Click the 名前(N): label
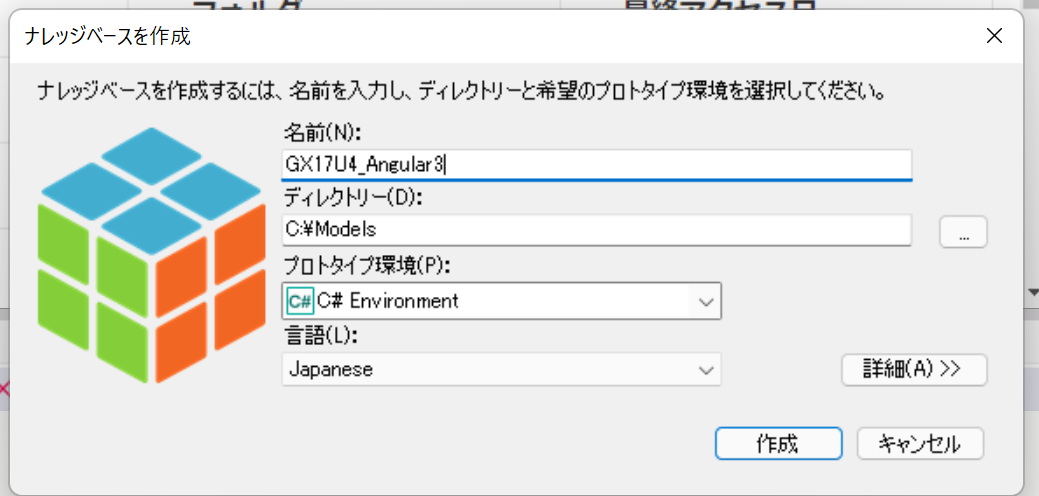 point(321,133)
